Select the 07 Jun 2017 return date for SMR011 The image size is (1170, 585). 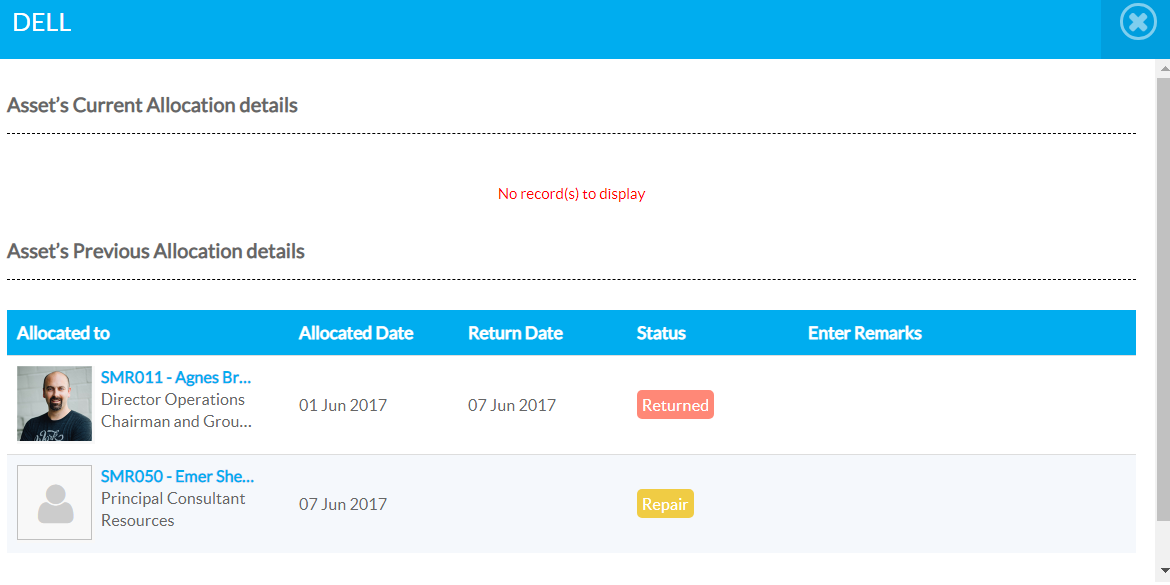coord(512,406)
